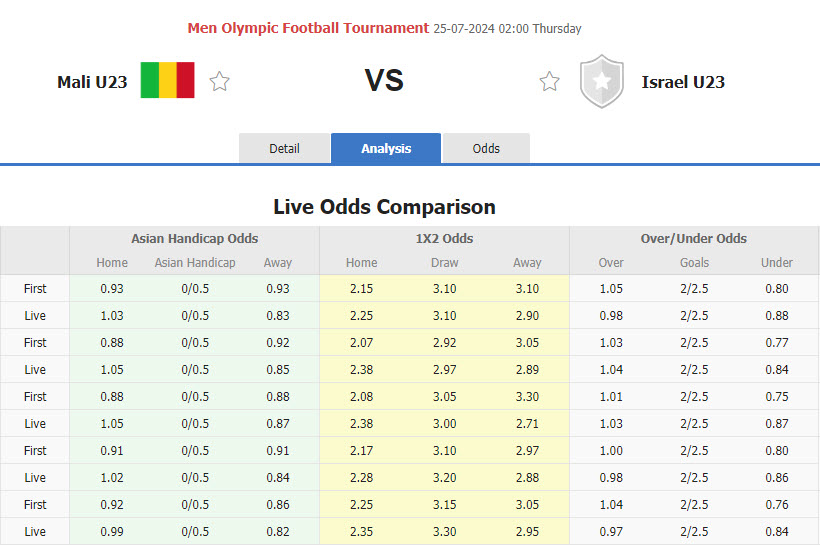Click the Israel U23 team name

[x=683, y=82]
